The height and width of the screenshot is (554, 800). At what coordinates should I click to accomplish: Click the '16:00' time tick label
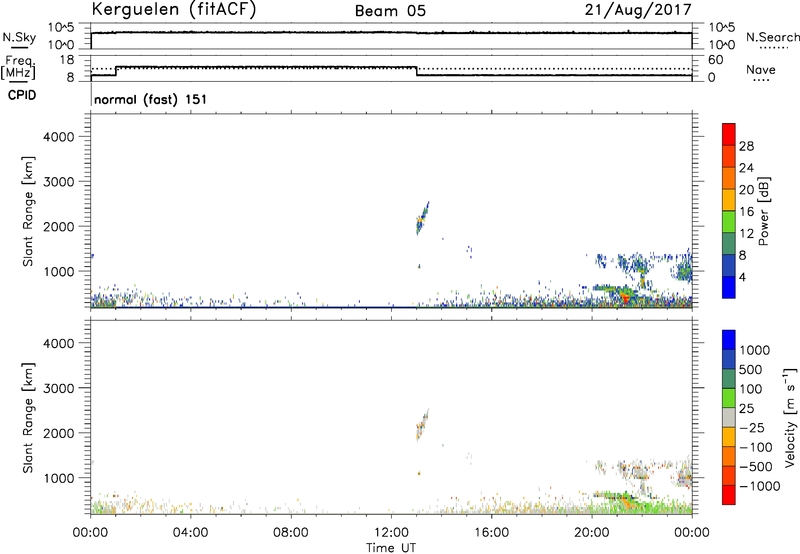pos(491,533)
